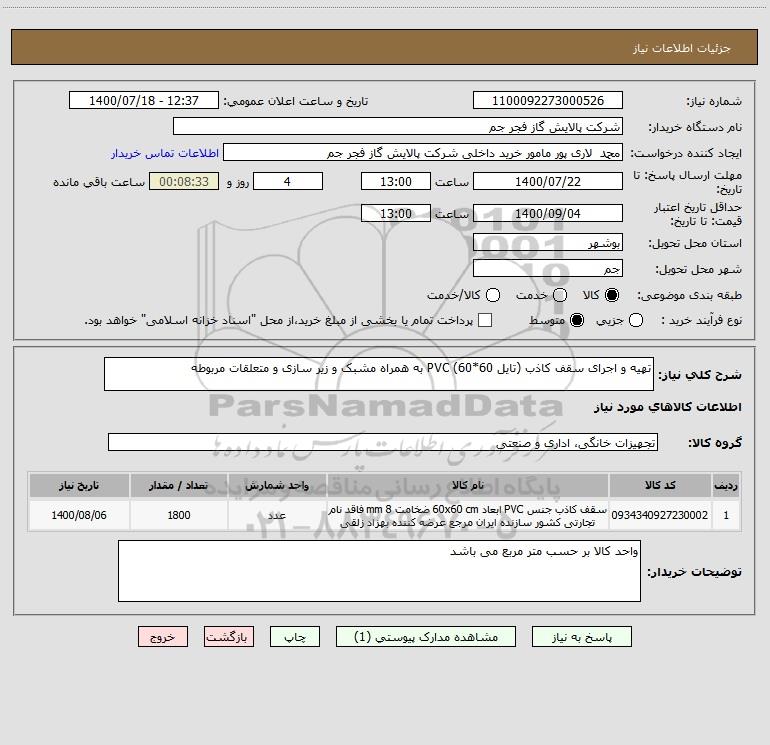Click the توضیحات خریدار text area
Image resolution: width=770 pixels, height=745 pixels.
(379, 571)
